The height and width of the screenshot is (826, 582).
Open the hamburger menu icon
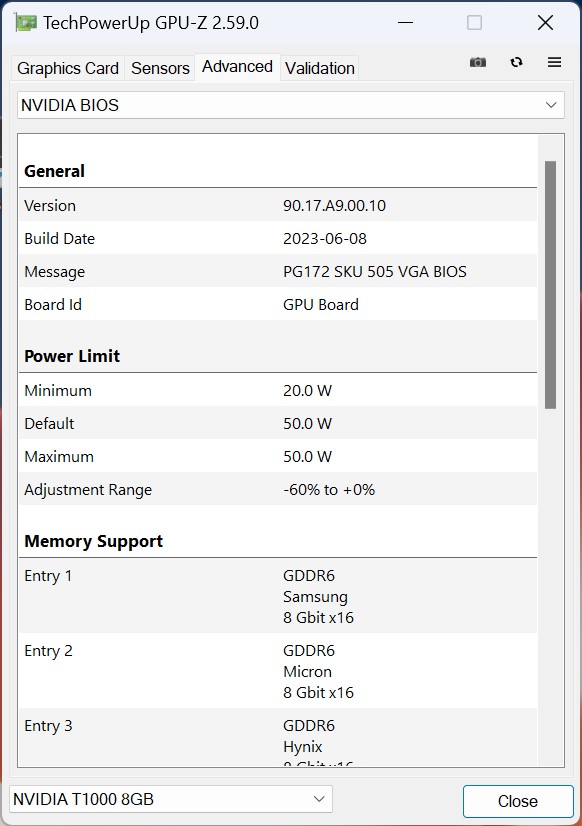(554, 62)
